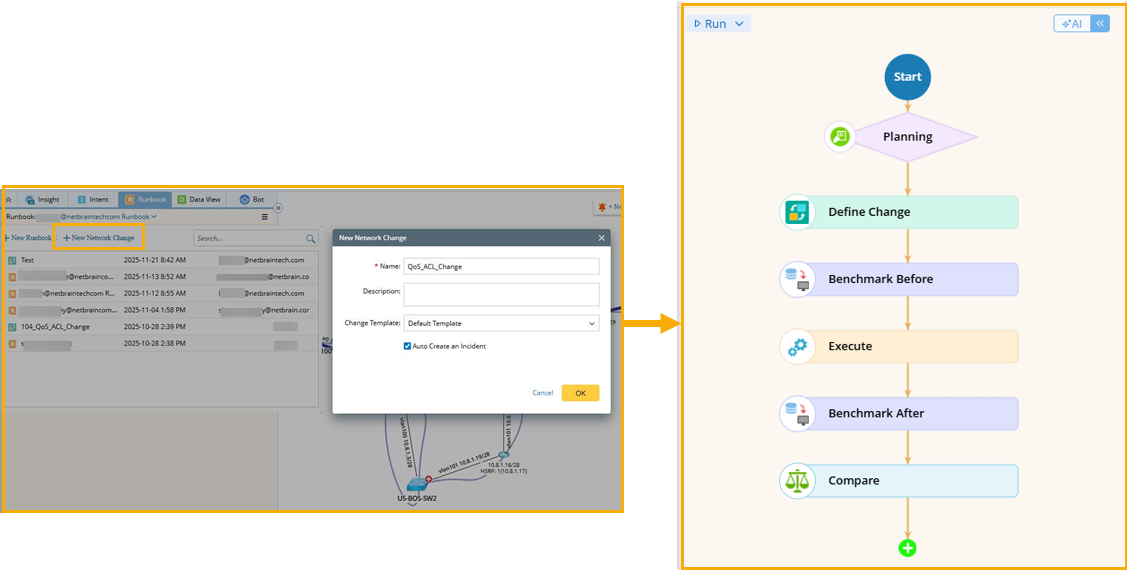Click the Planning stage icon
The width and height of the screenshot is (1127, 570).
coord(840,137)
